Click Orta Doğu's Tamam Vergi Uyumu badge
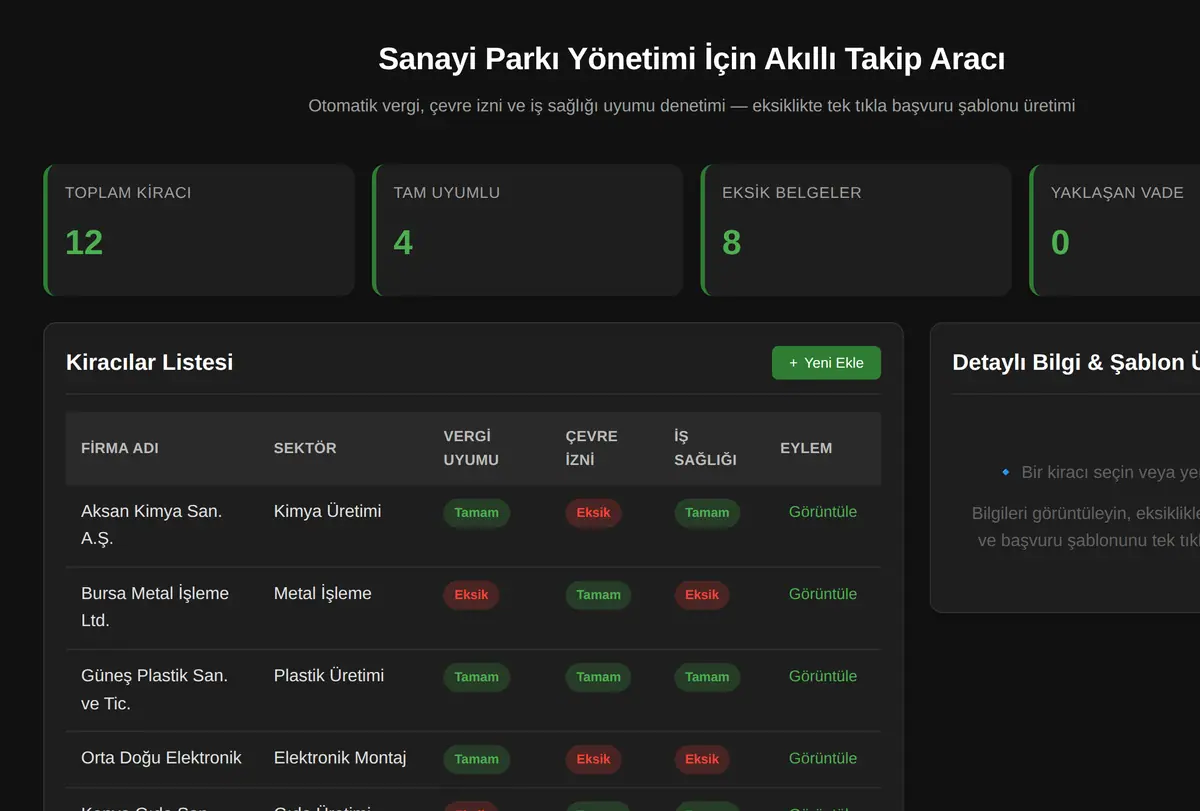1200x811 pixels. point(476,759)
